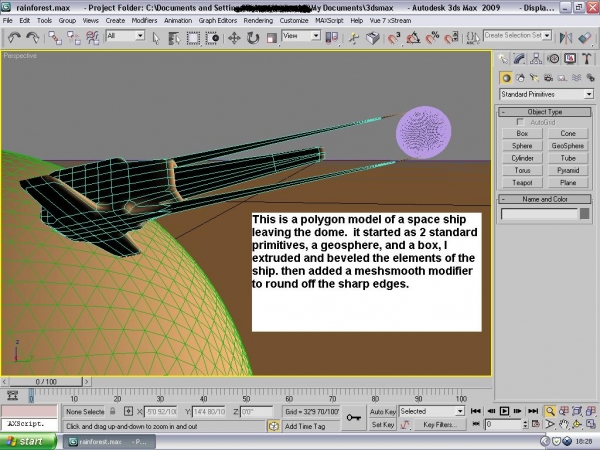Image resolution: width=600 pixels, height=450 pixels.
Task: Open the Windows start menu
Action: pos(28,442)
